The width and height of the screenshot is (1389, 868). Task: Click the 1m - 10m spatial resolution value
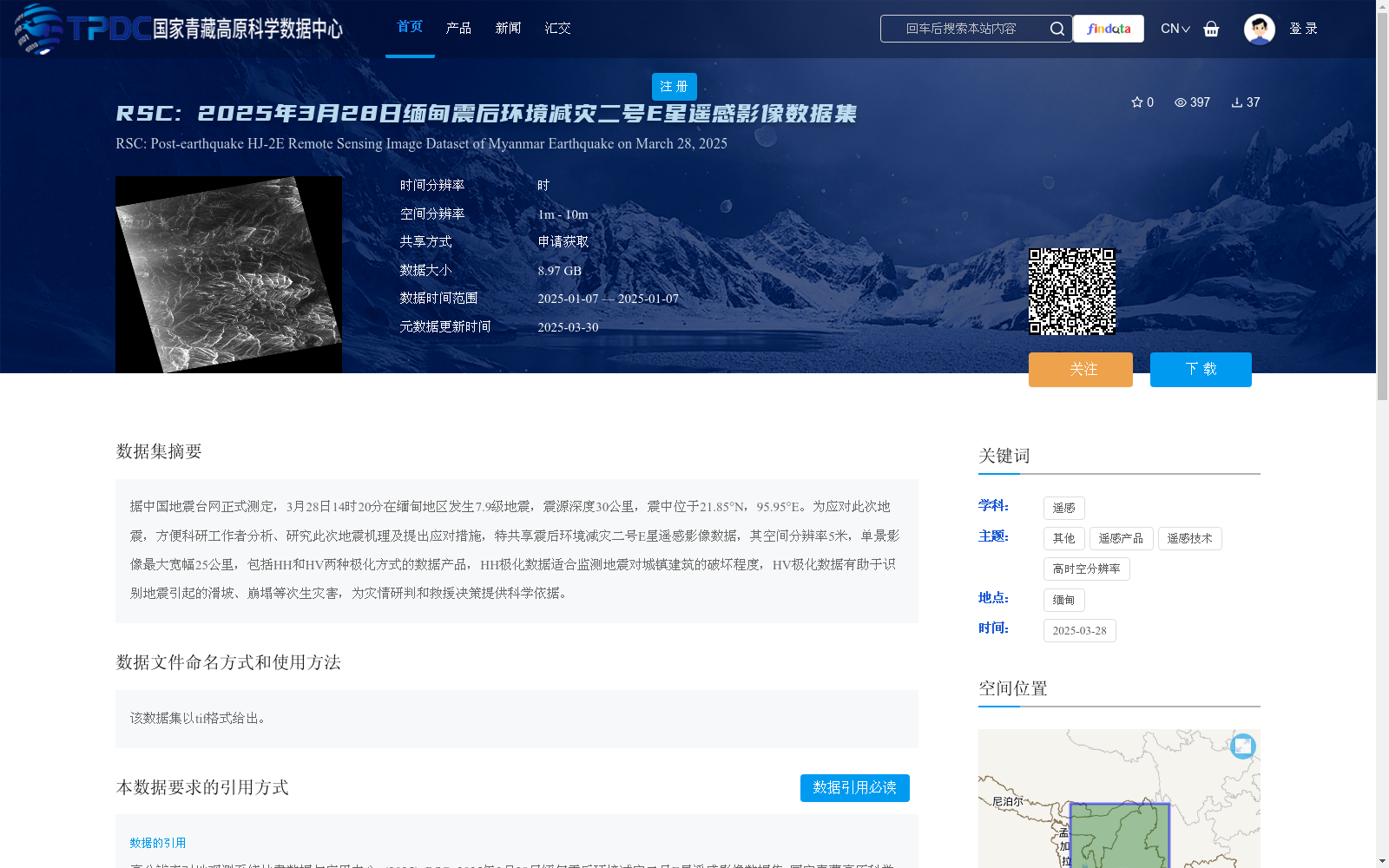tap(563, 214)
